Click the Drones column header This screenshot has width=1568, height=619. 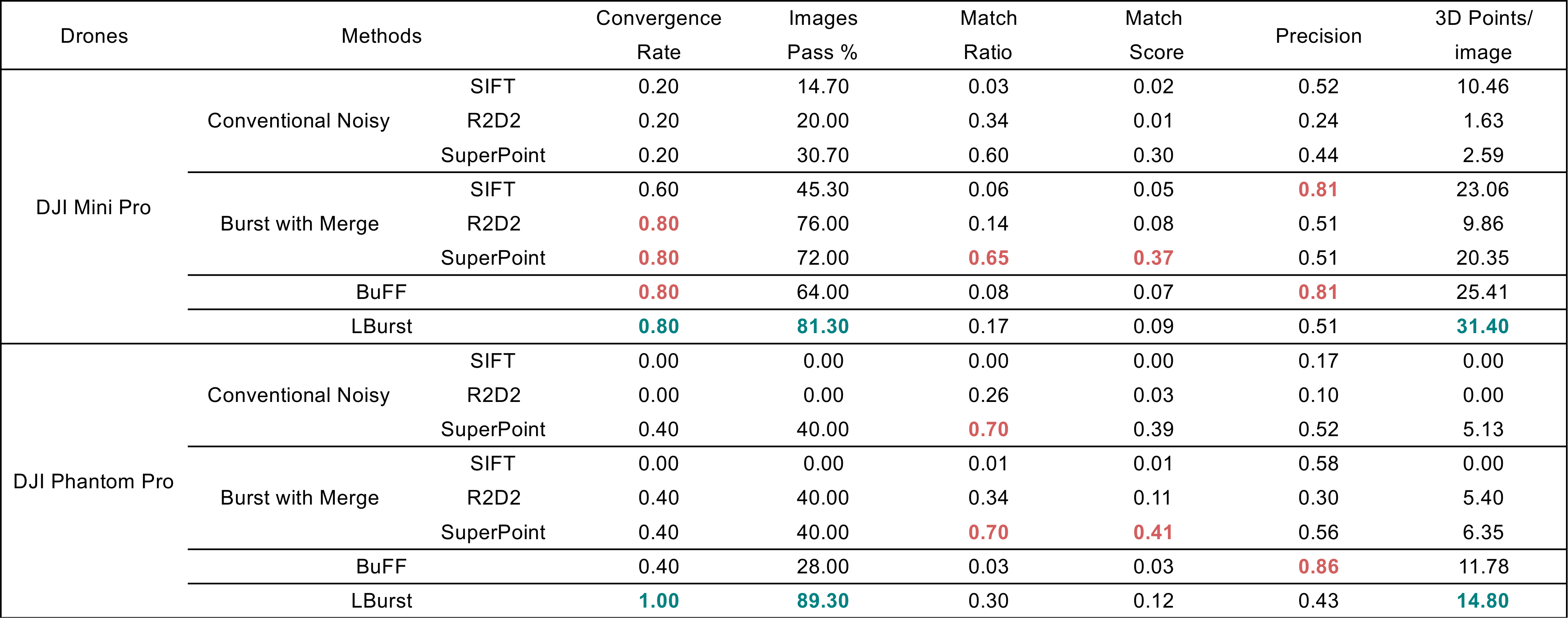pyautogui.click(x=95, y=36)
